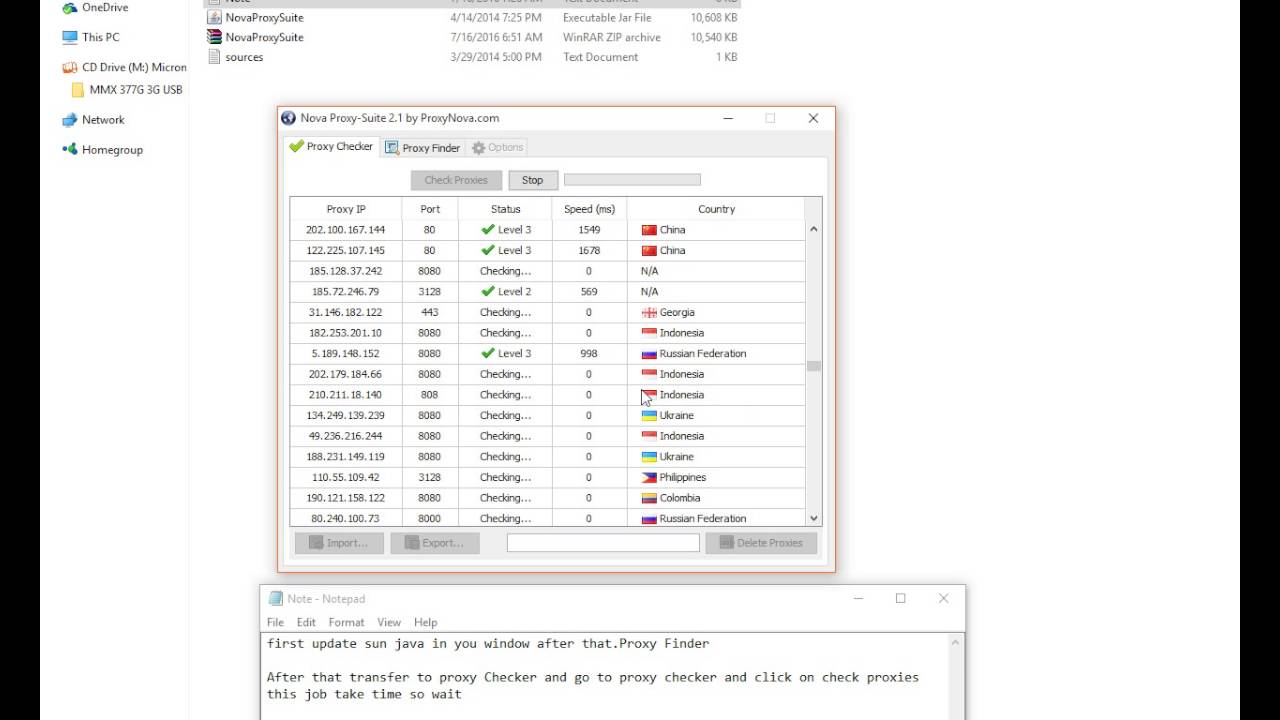Select the proxy IP 182.253.201.10 cell

coord(346,333)
